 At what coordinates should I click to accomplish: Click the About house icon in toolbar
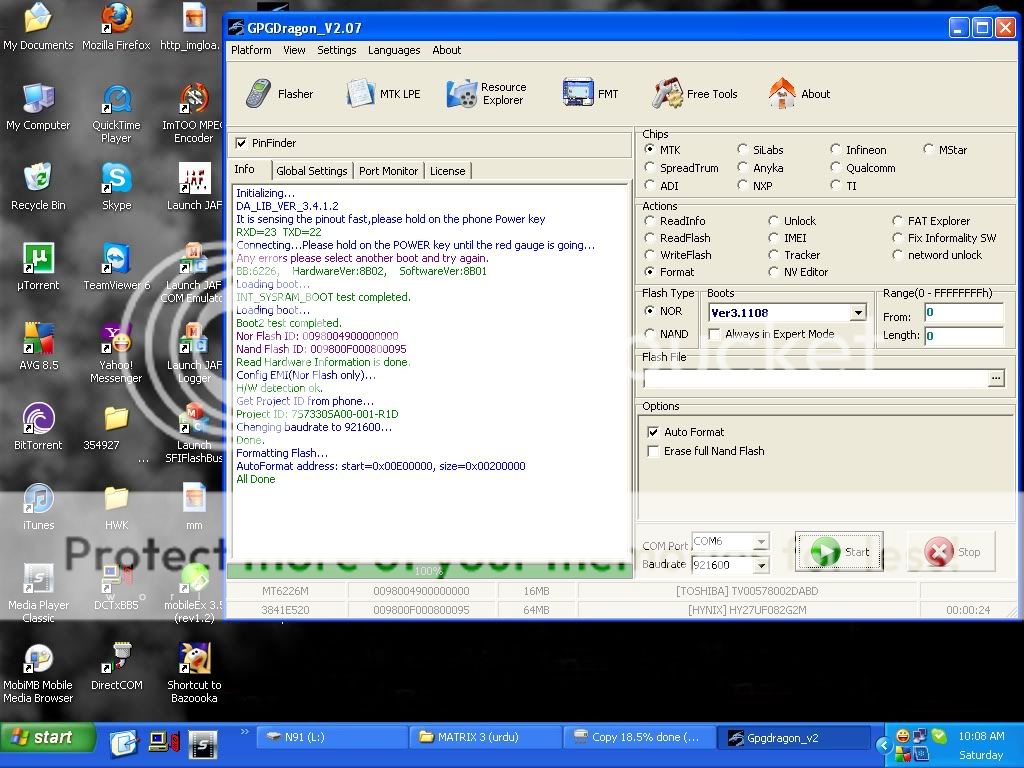782,93
